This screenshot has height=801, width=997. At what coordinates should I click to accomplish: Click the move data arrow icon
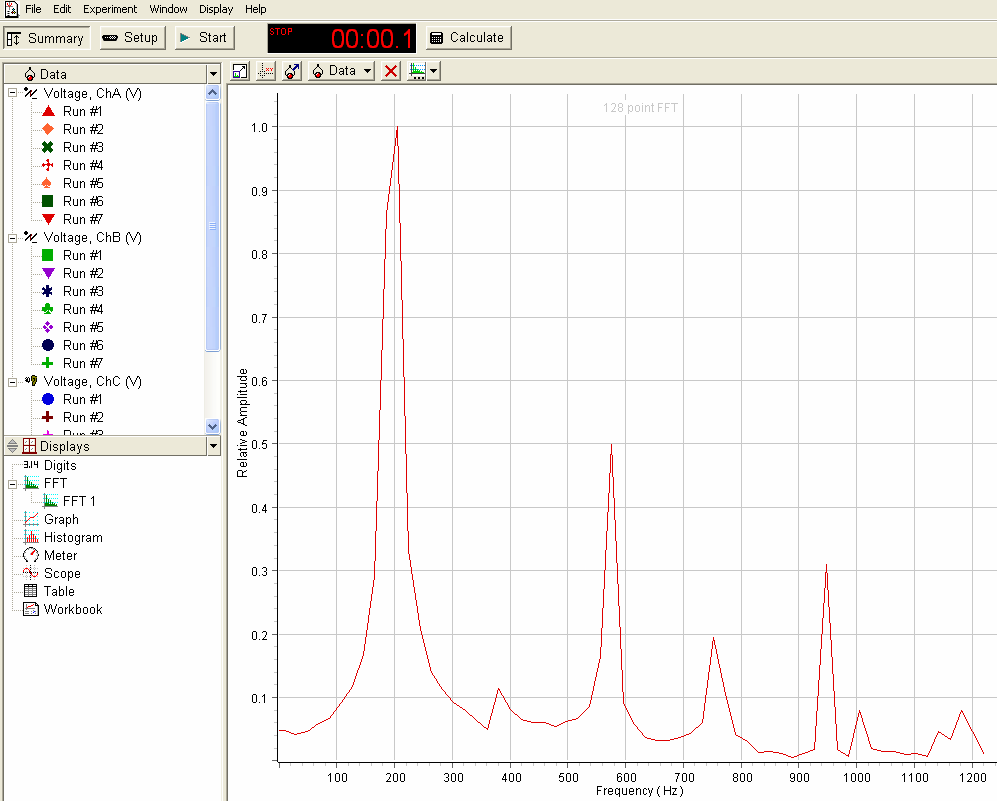click(292, 71)
